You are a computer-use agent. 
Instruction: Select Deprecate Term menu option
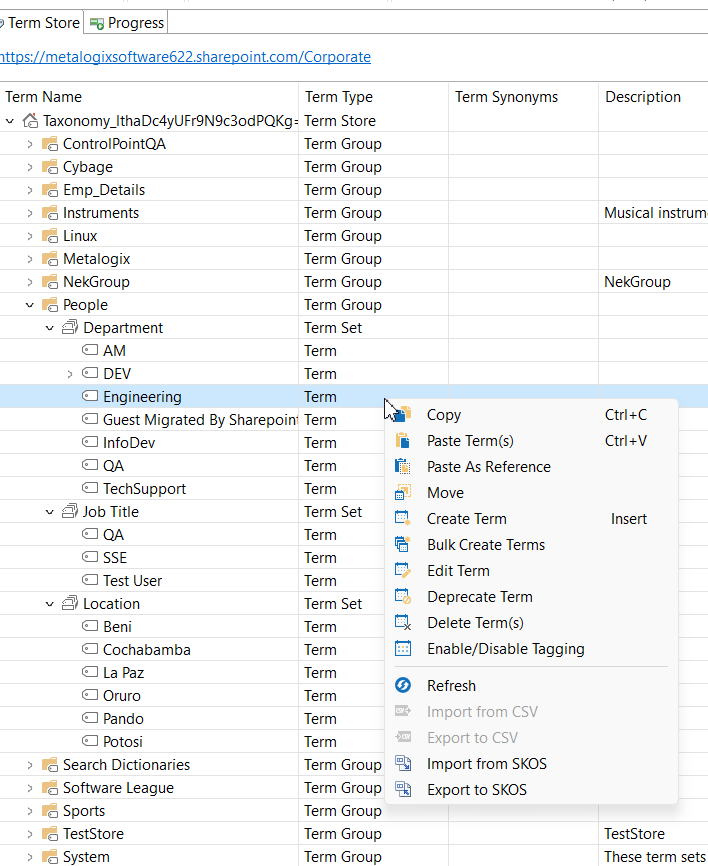[x=479, y=597]
